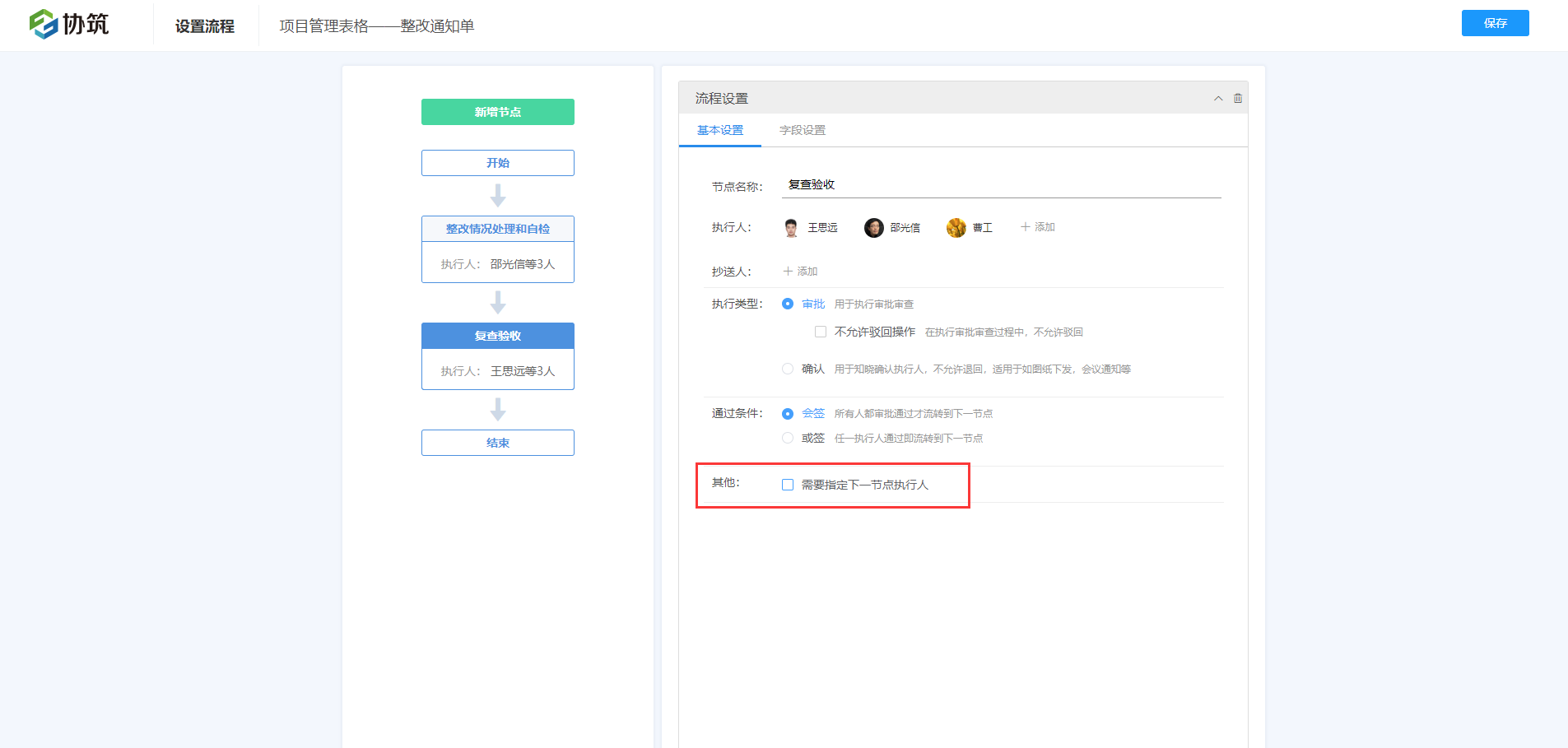Image resolution: width=1568 pixels, height=748 pixels.
Task: Click the 新增节点 button
Action: 497,111
